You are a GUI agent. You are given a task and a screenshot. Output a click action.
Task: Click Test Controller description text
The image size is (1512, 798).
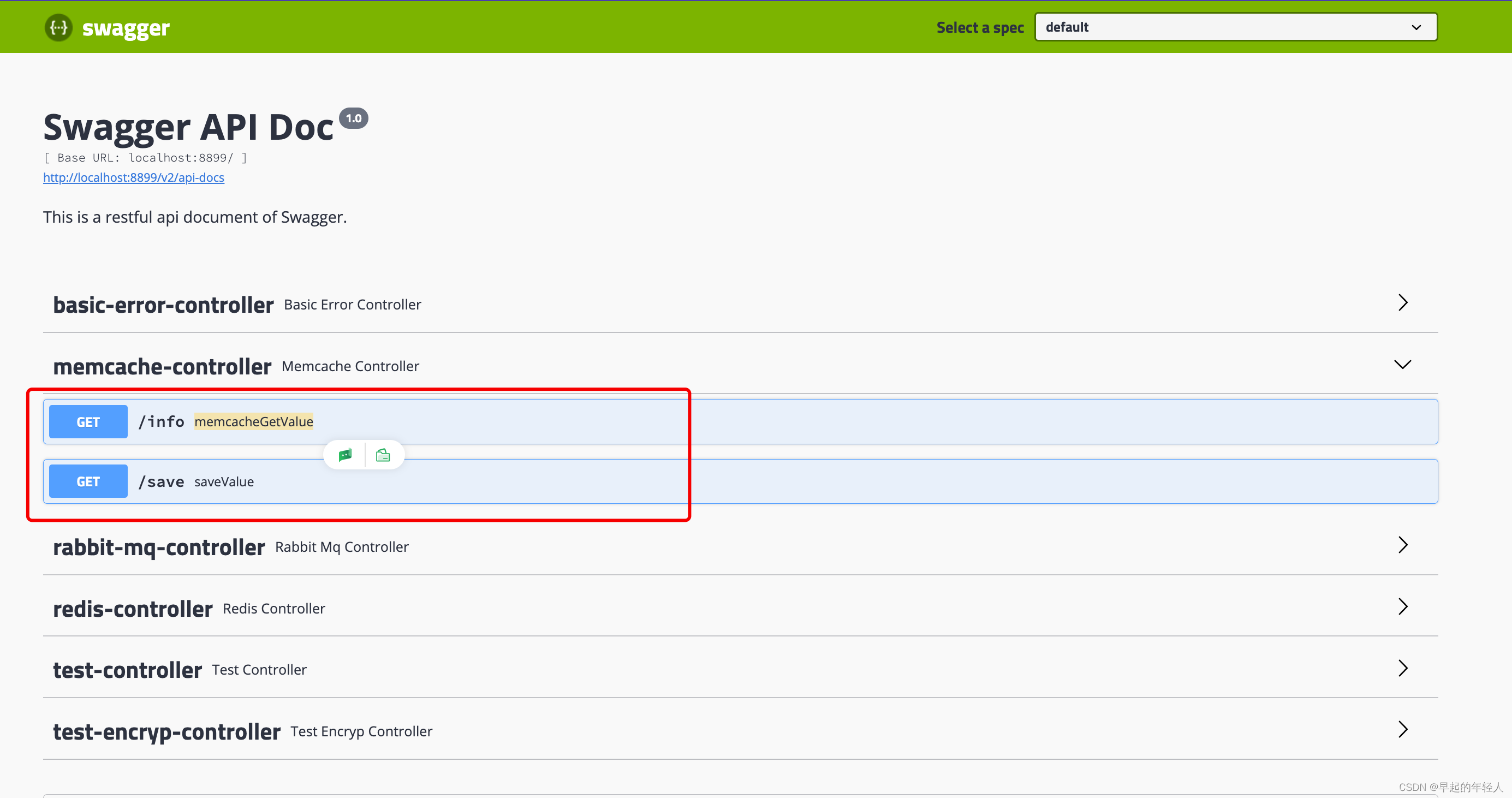tap(259, 670)
